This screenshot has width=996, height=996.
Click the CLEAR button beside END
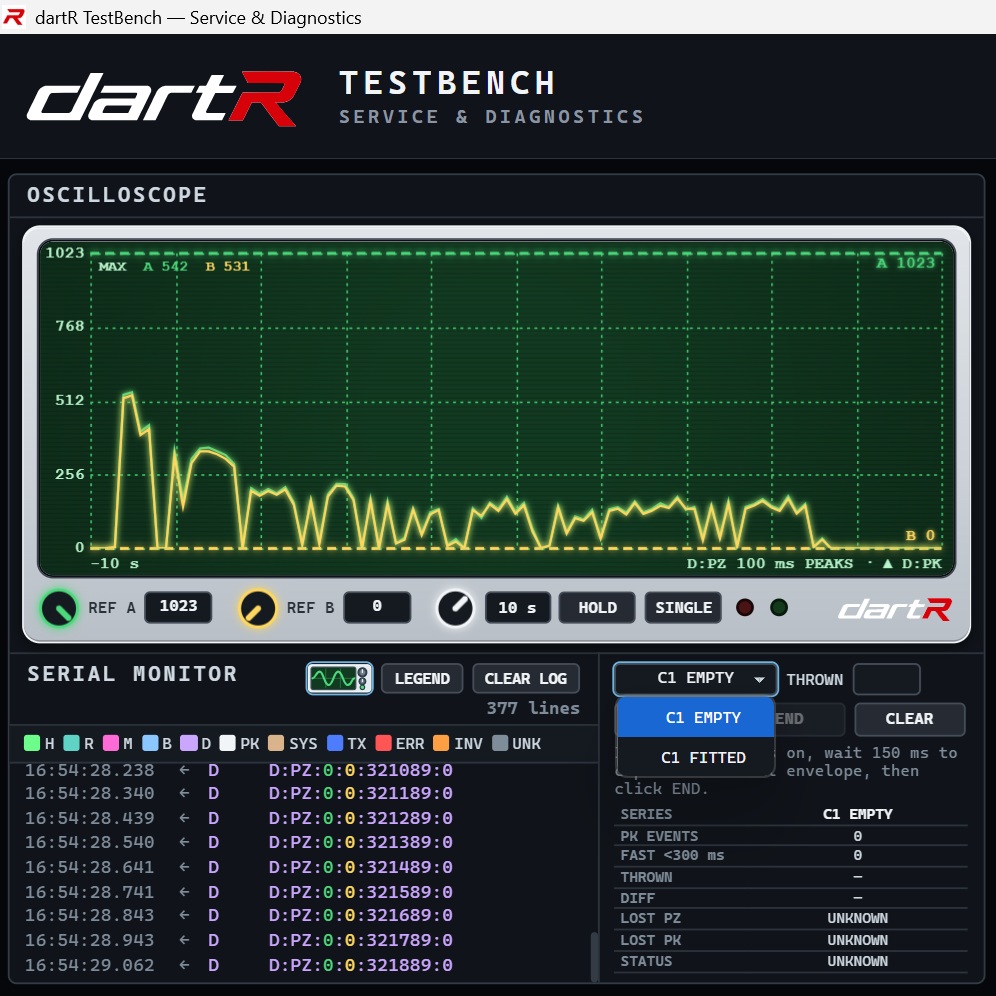(909, 718)
